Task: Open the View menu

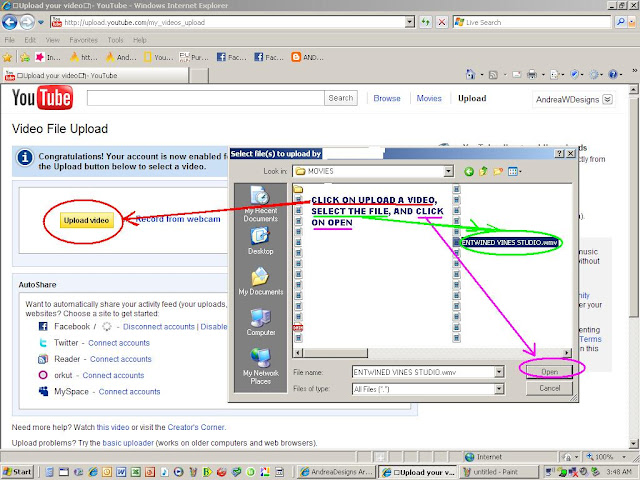Action: tap(52, 40)
